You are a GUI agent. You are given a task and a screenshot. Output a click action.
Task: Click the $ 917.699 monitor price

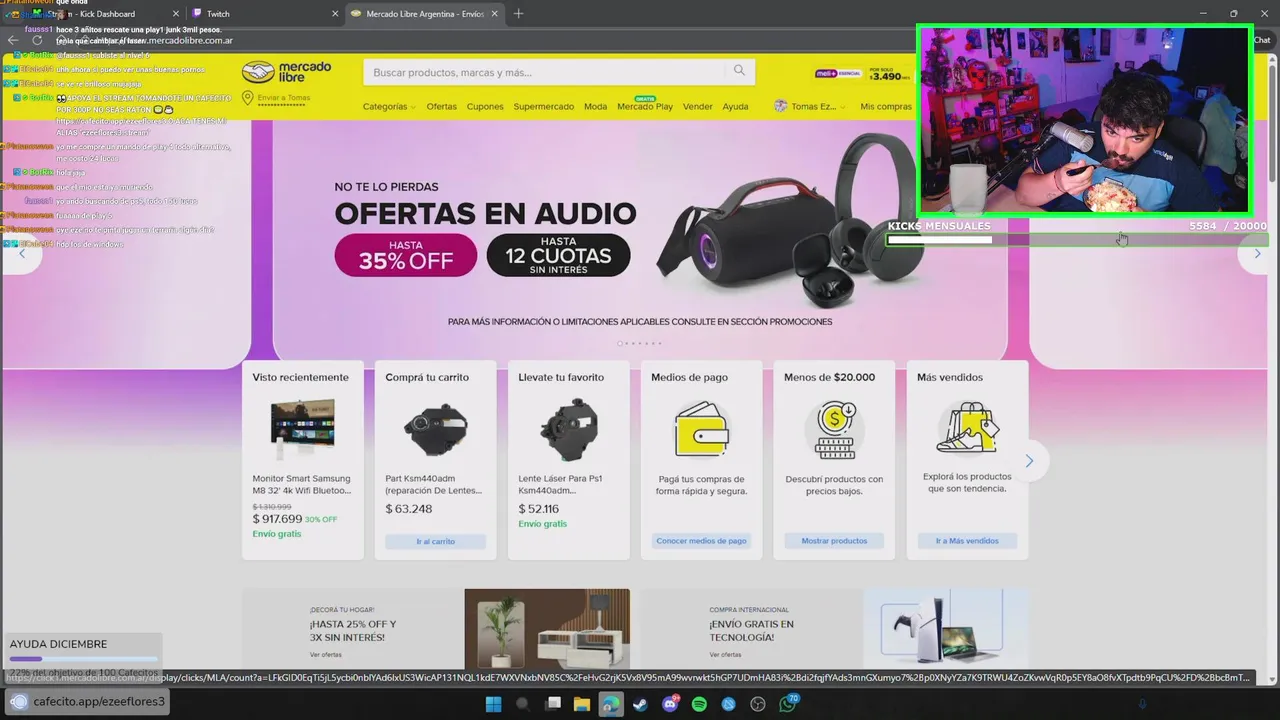pyautogui.click(x=277, y=519)
